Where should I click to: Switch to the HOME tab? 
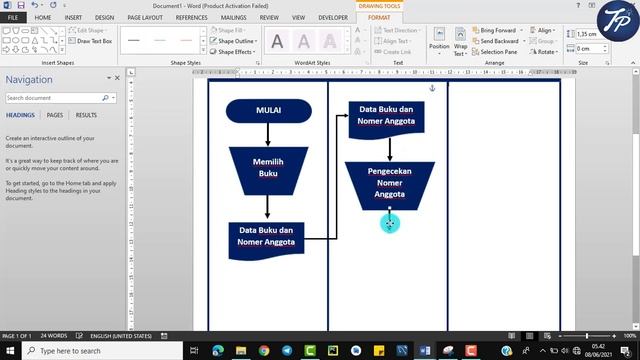click(43, 18)
